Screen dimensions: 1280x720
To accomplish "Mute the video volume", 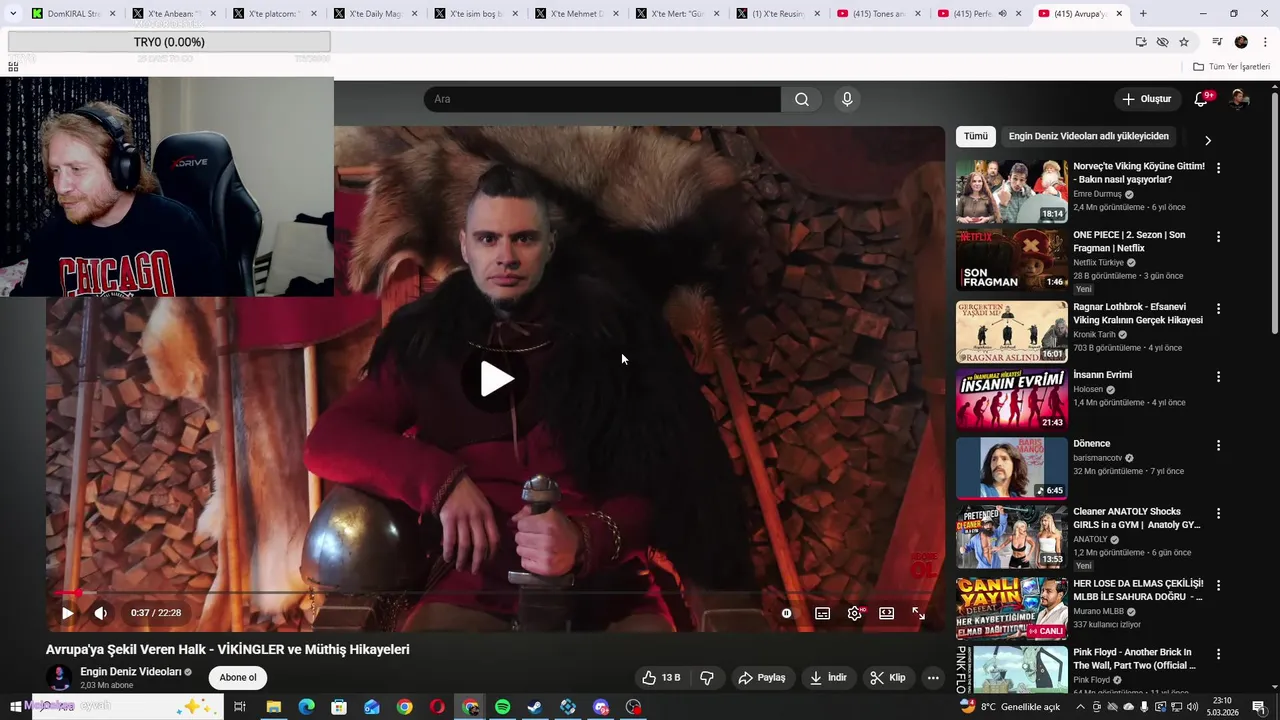I will tap(100, 613).
